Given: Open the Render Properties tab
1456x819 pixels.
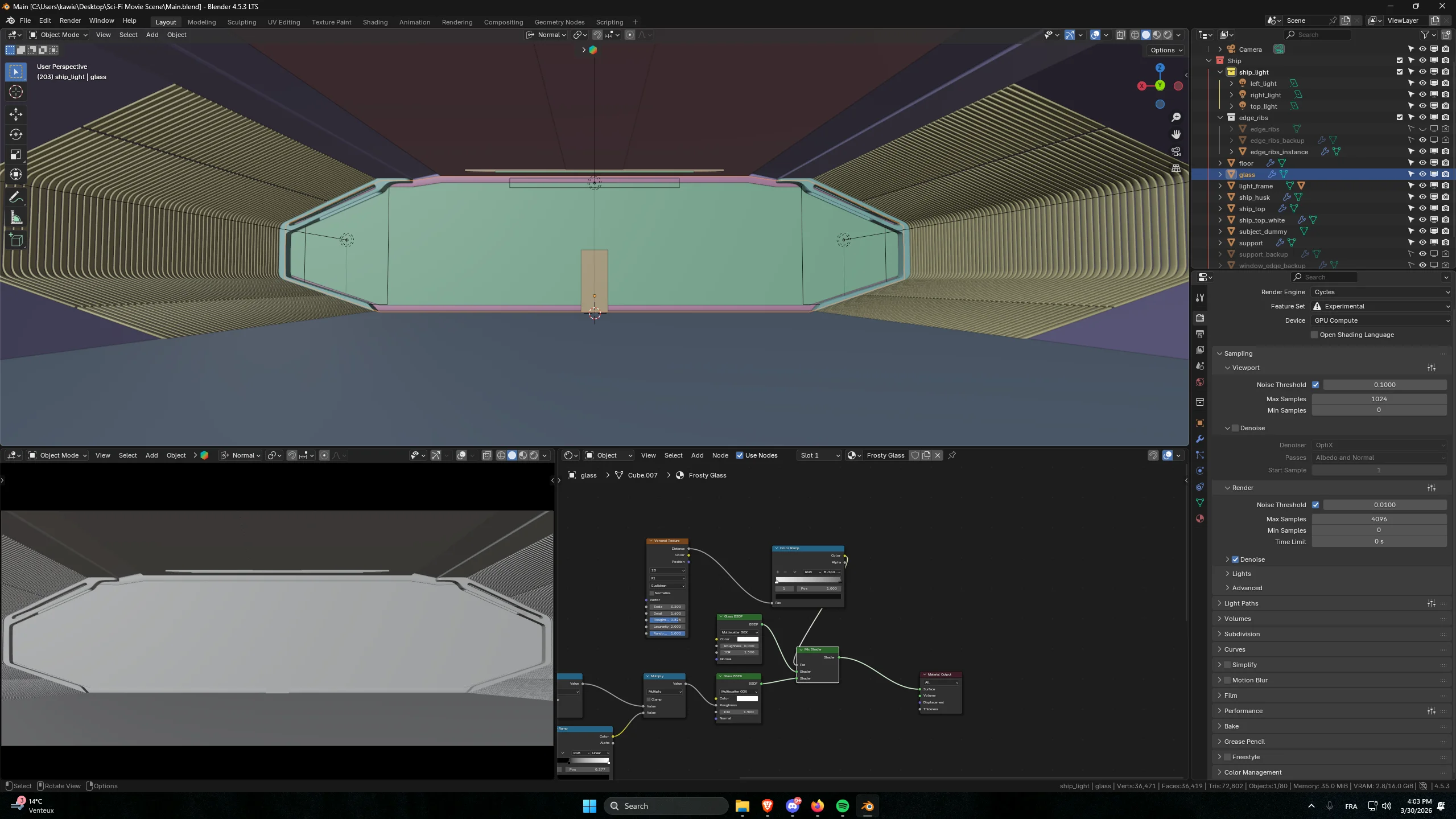Looking at the screenshot, I should (x=1199, y=317).
